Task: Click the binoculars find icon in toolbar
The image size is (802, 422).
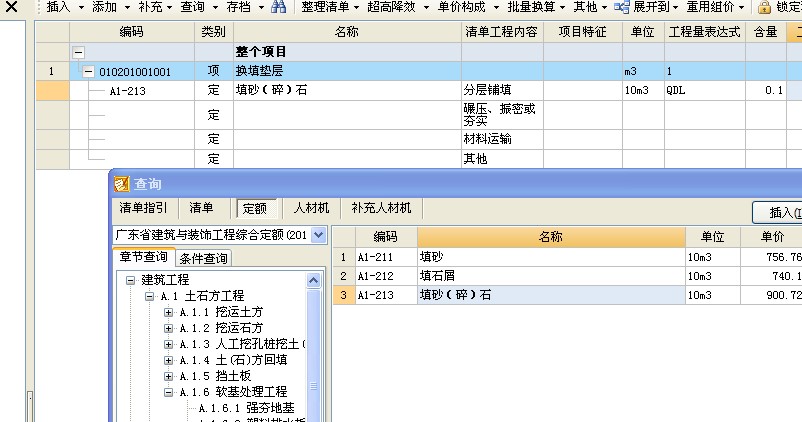Action: point(279,7)
